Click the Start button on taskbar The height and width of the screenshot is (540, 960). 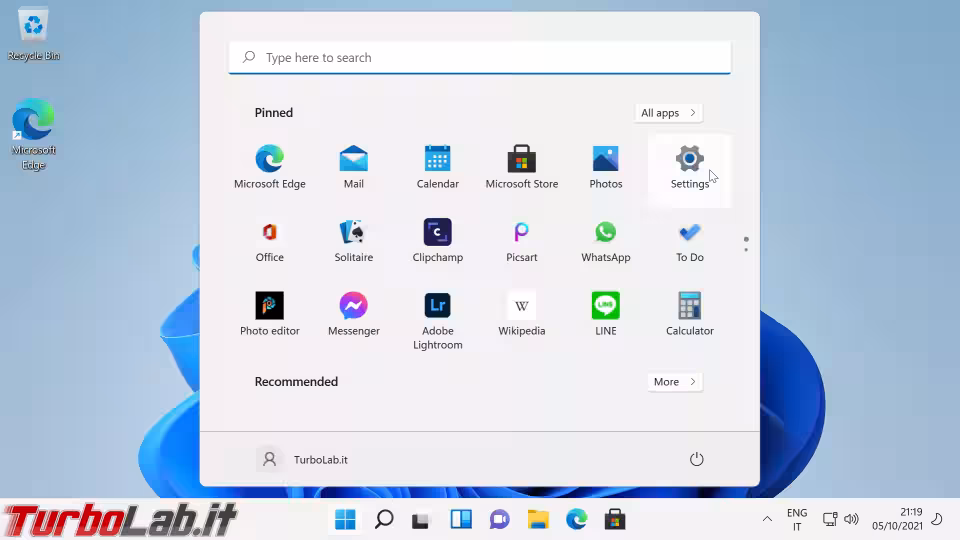345,519
